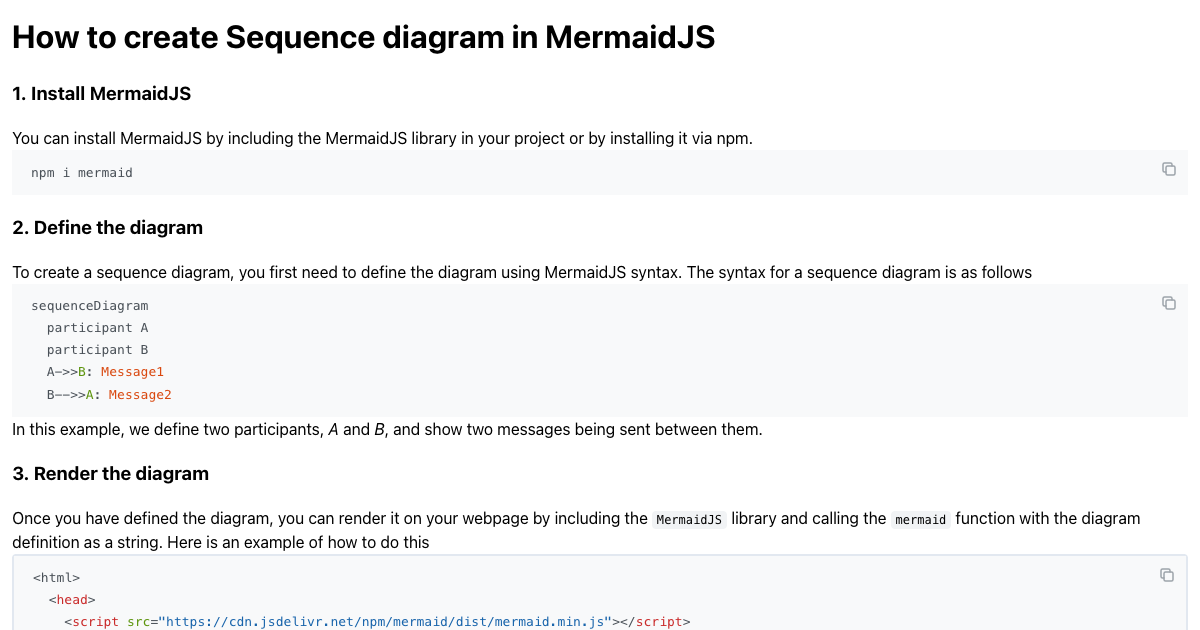The image size is (1200, 630).
Task: Click the clipboard icon on the bottom code block
Action: (1166, 574)
